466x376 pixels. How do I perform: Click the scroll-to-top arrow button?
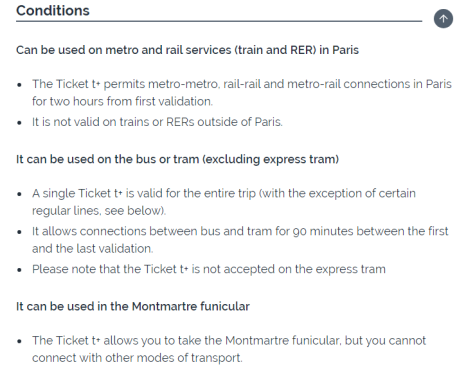pos(443,19)
